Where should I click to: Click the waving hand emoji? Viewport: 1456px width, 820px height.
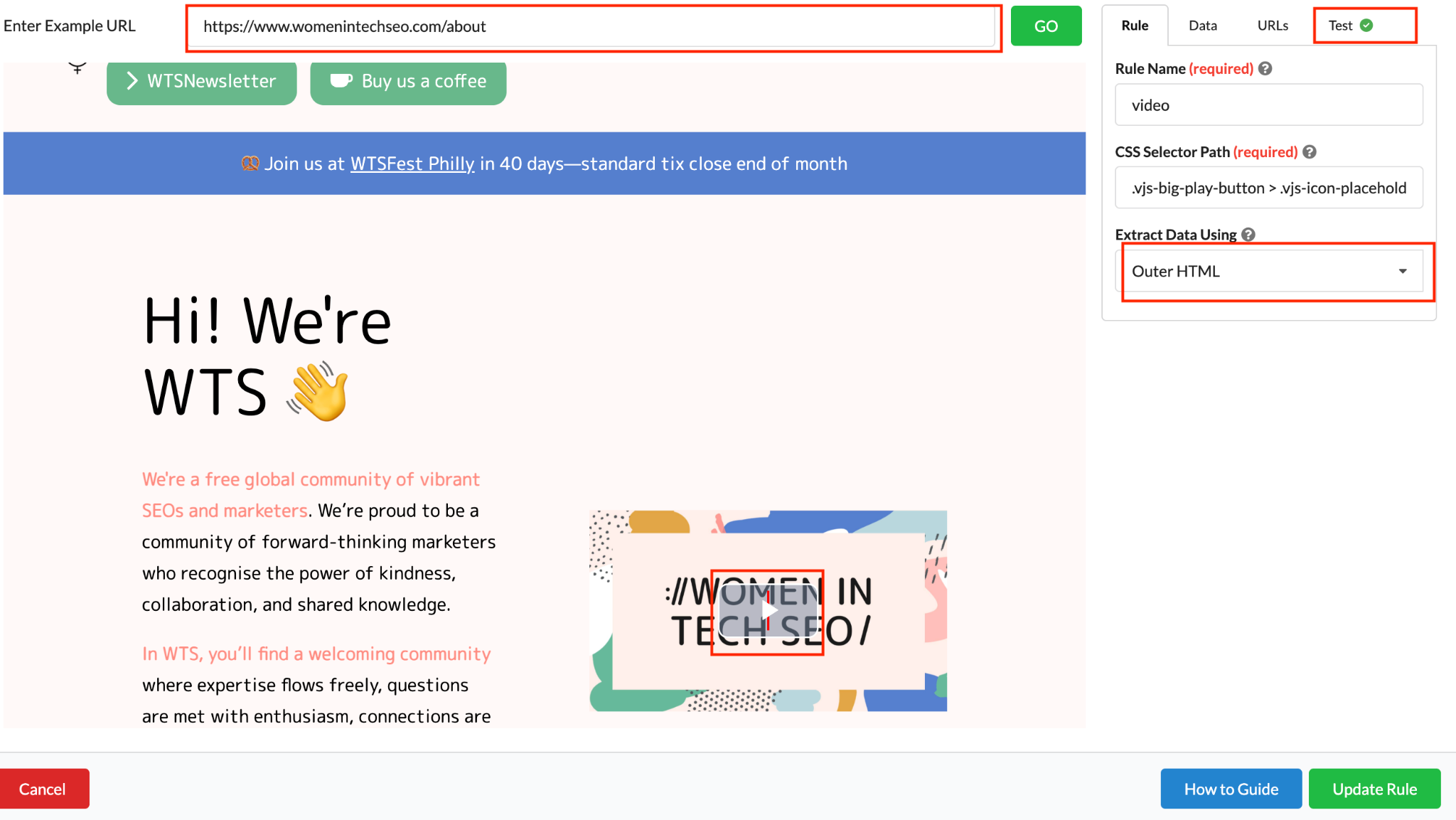pyautogui.click(x=317, y=391)
